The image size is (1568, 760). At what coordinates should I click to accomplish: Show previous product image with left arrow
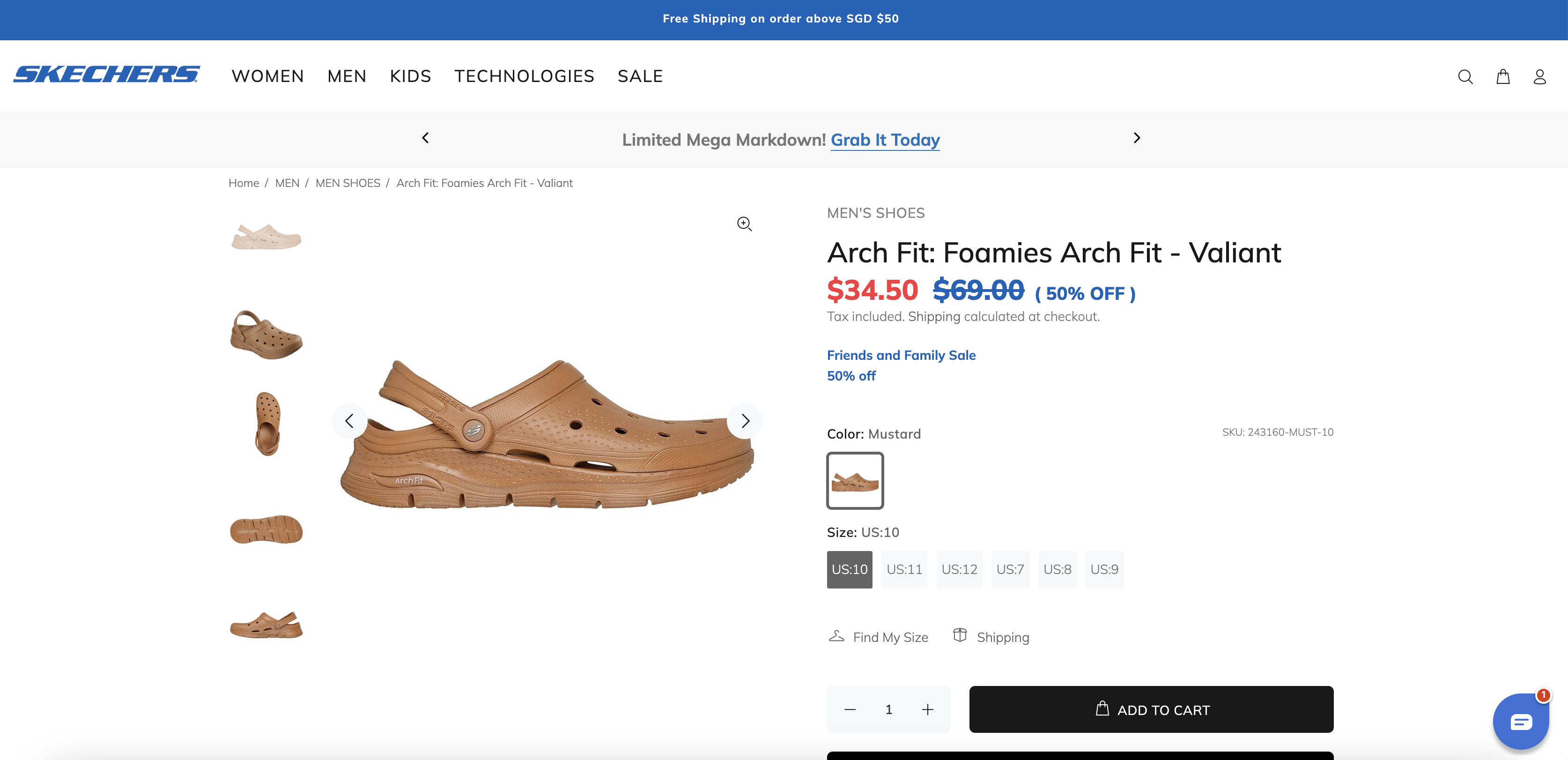349,421
